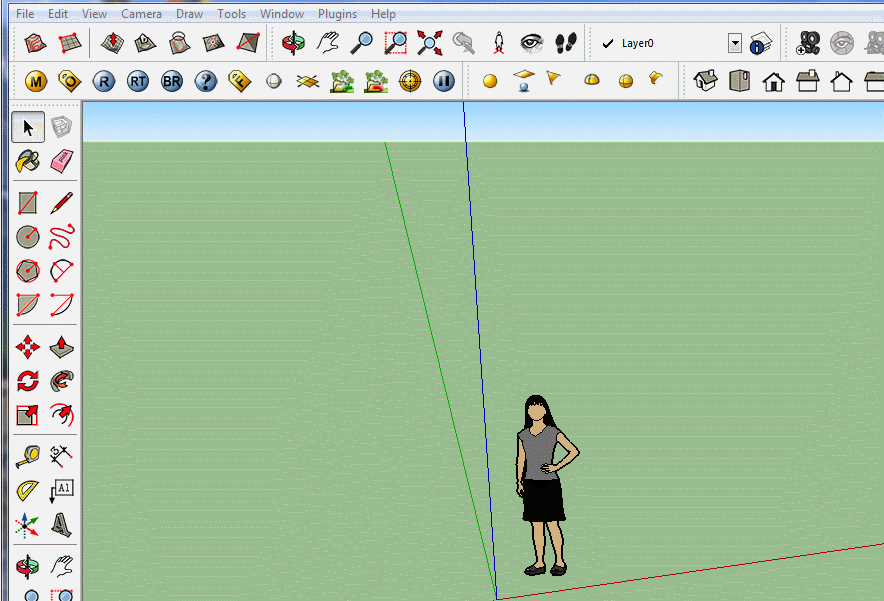Image resolution: width=884 pixels, height=601 pixels.
Task: Select the Protractor tool
Action: coord(28,490)
